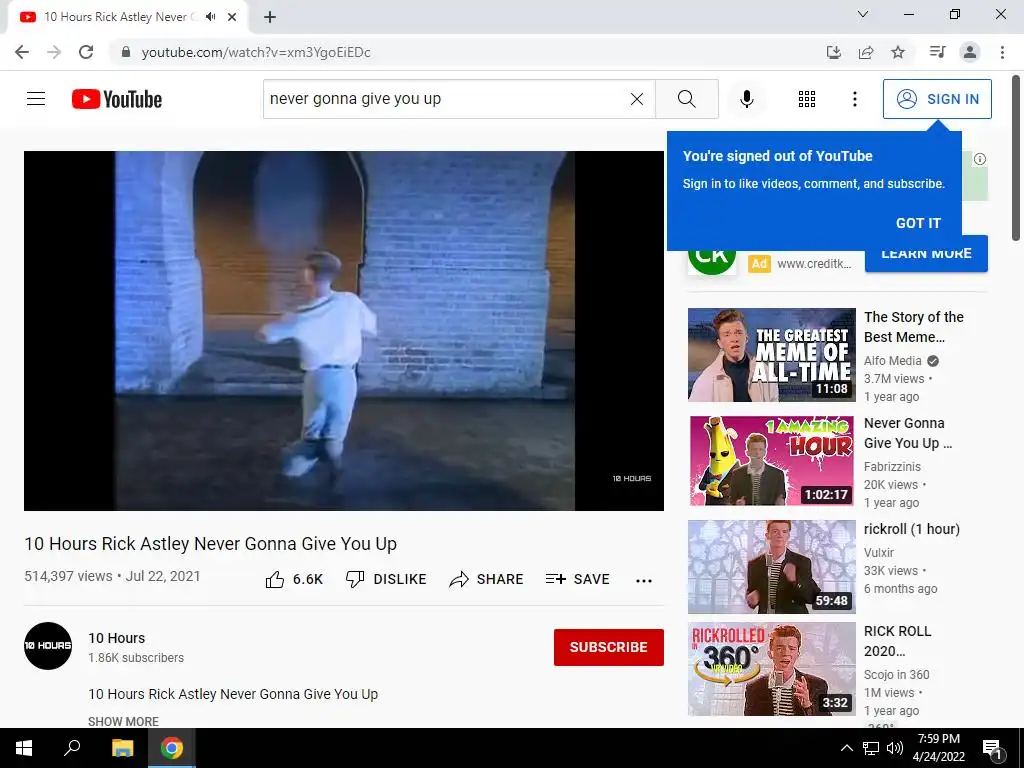Save the video to a playlist
The image size is (1024, 768).
[x=578, y=579]
